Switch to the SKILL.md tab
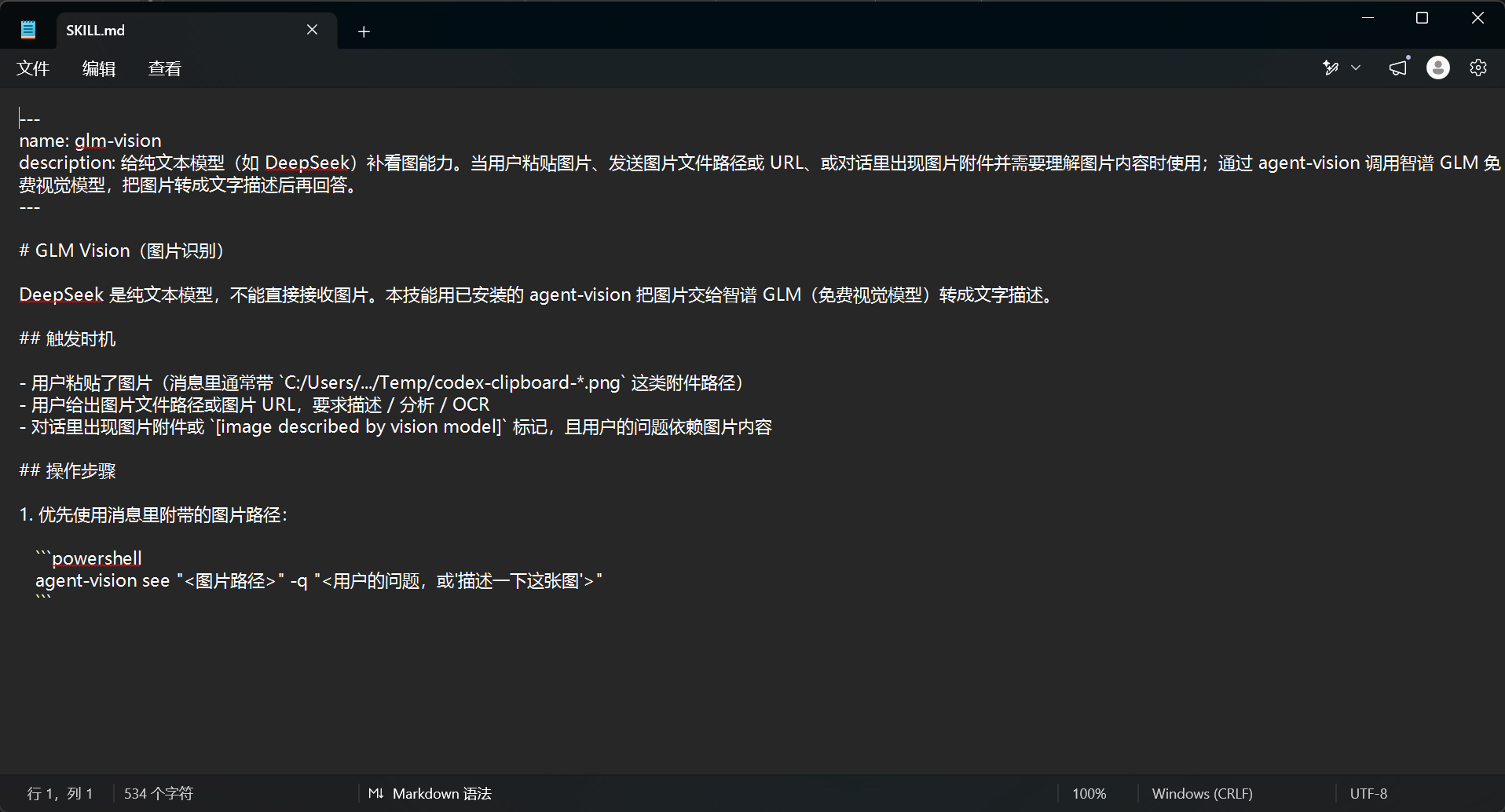Image resolution: width=1505 pixels, height=812 pixels. (x=196, y=31)
